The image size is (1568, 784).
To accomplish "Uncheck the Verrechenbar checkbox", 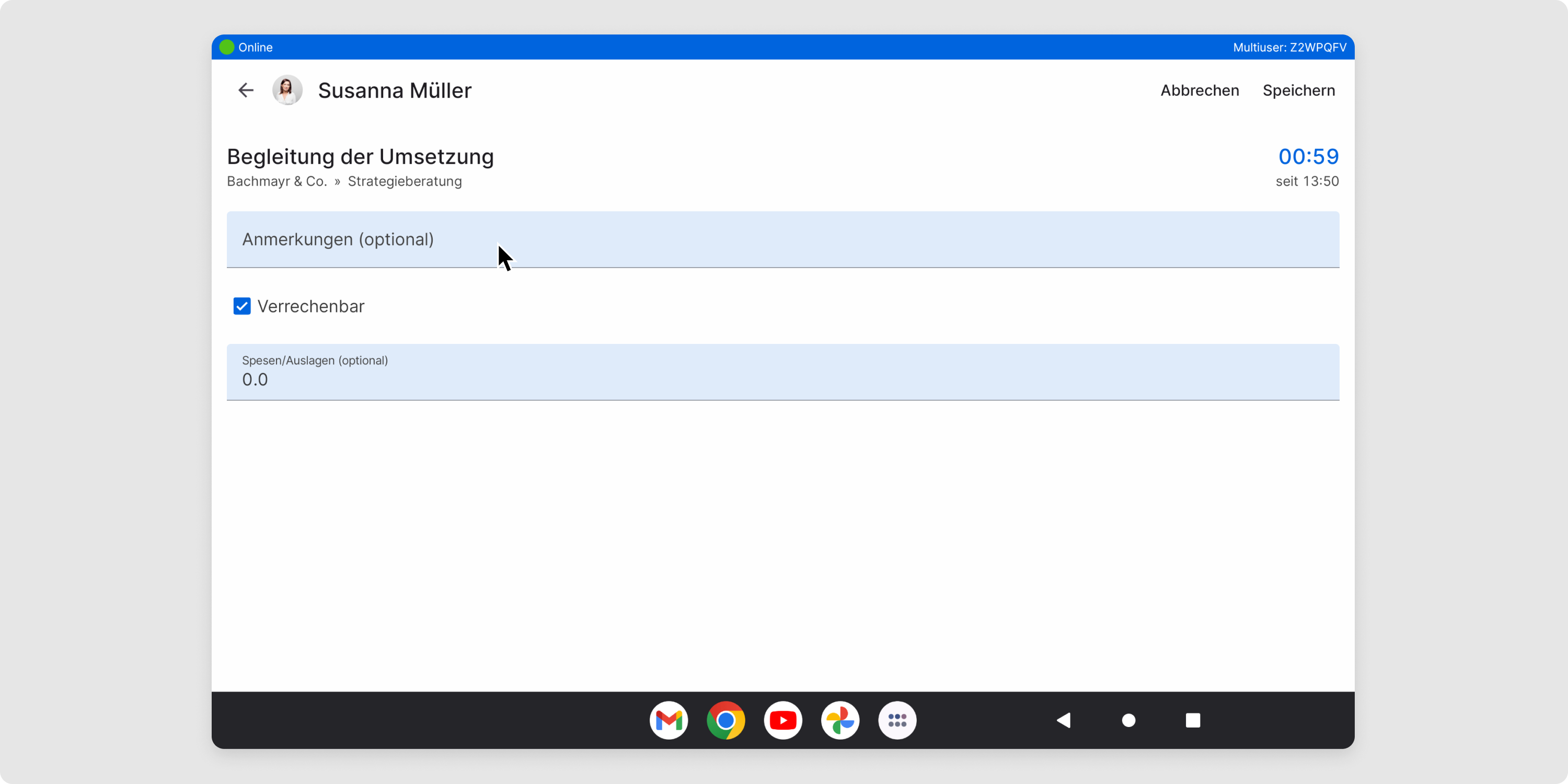I will tap(241, 306).
